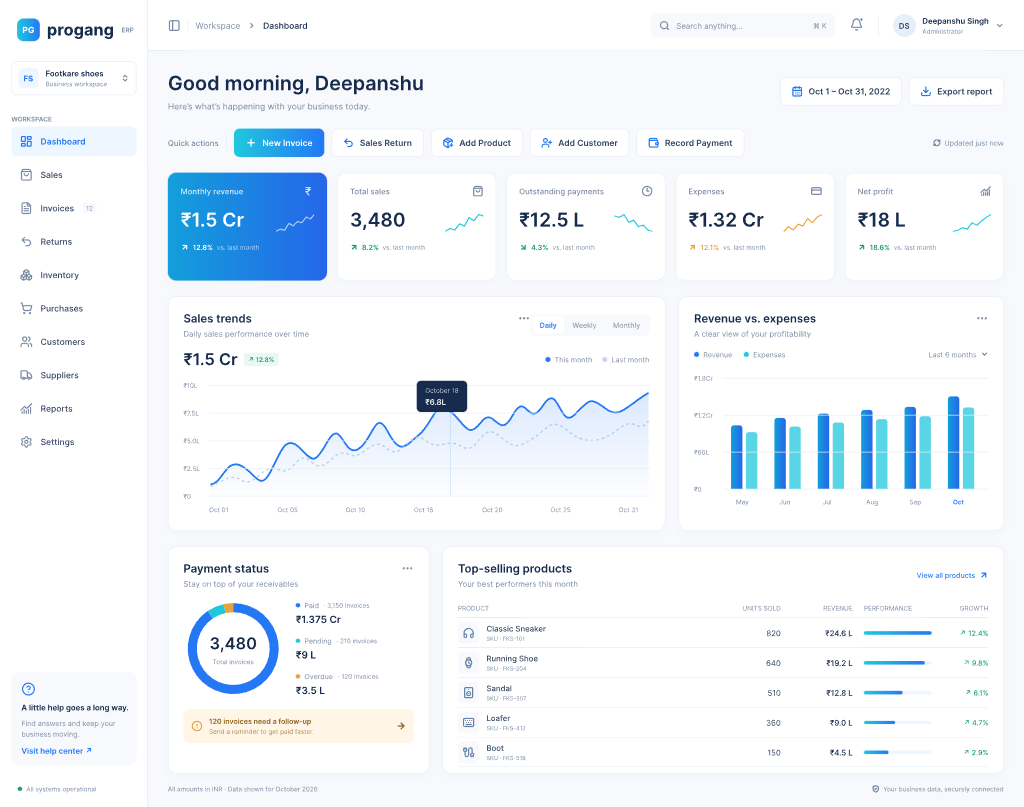
Task: Open the Deepanshu Singh account dropdown
Action: pyautogui.click(x=948, y=26)
